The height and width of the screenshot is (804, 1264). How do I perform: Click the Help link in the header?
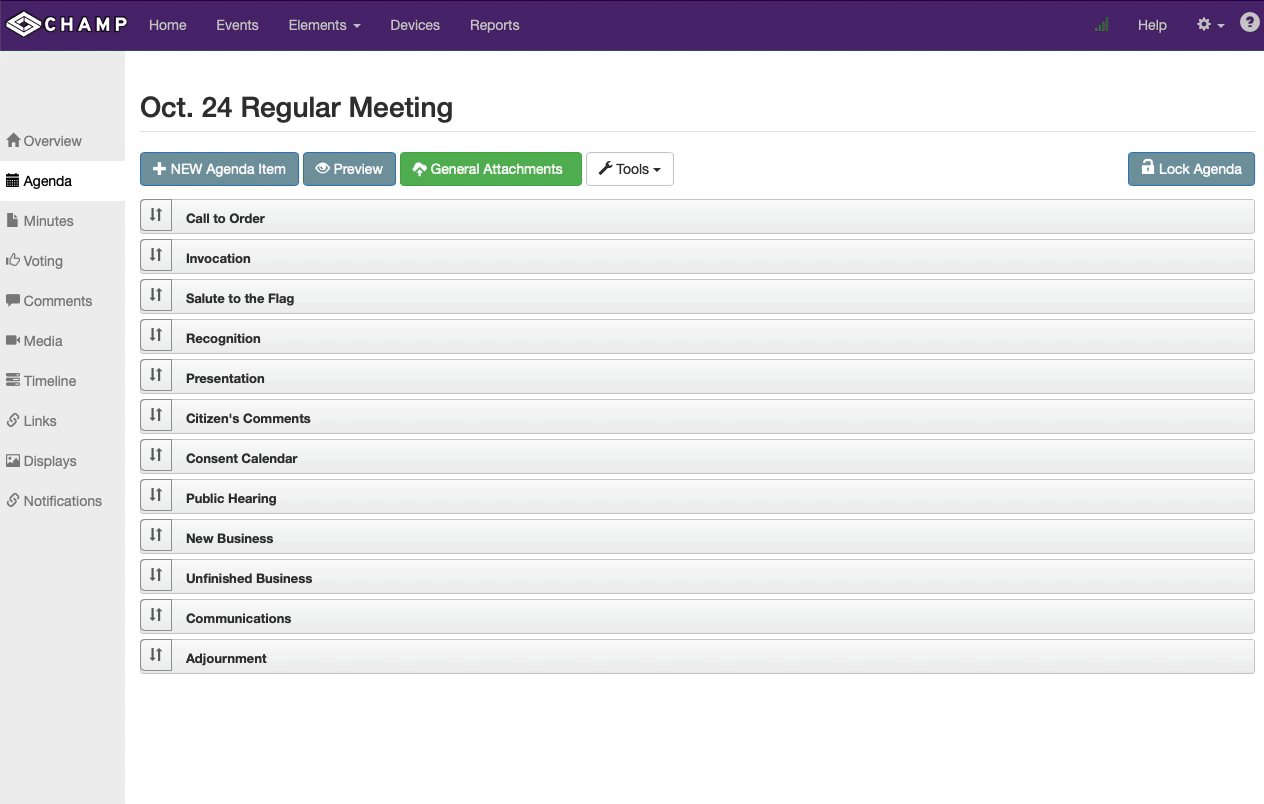pos(1152,25)
